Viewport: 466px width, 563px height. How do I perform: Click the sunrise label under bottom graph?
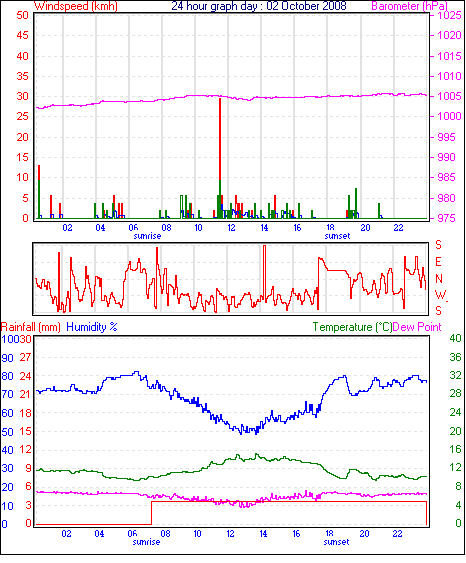coord(146,542)
